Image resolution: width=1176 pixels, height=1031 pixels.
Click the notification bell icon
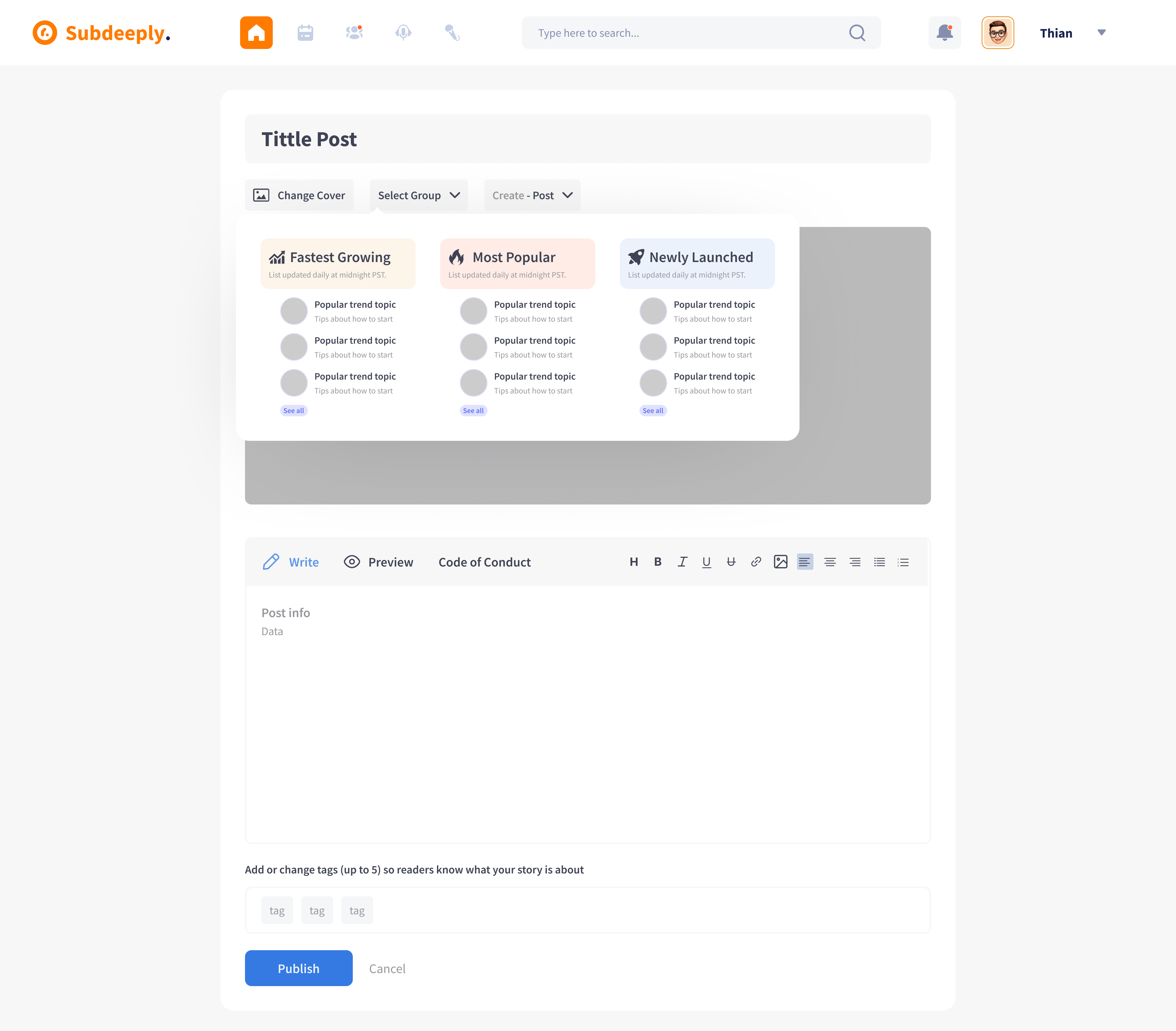coord(944,33)
